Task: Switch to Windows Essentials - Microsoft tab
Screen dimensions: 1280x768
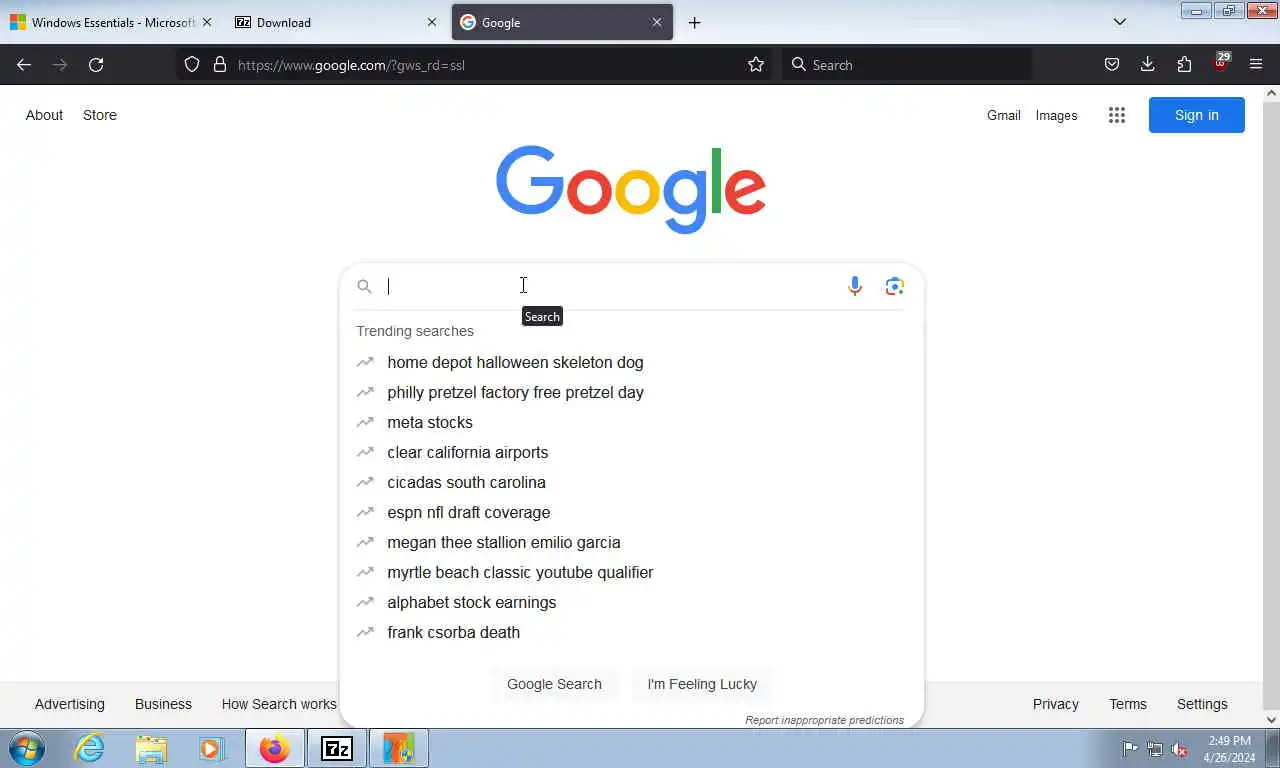Action: [110, 22]
